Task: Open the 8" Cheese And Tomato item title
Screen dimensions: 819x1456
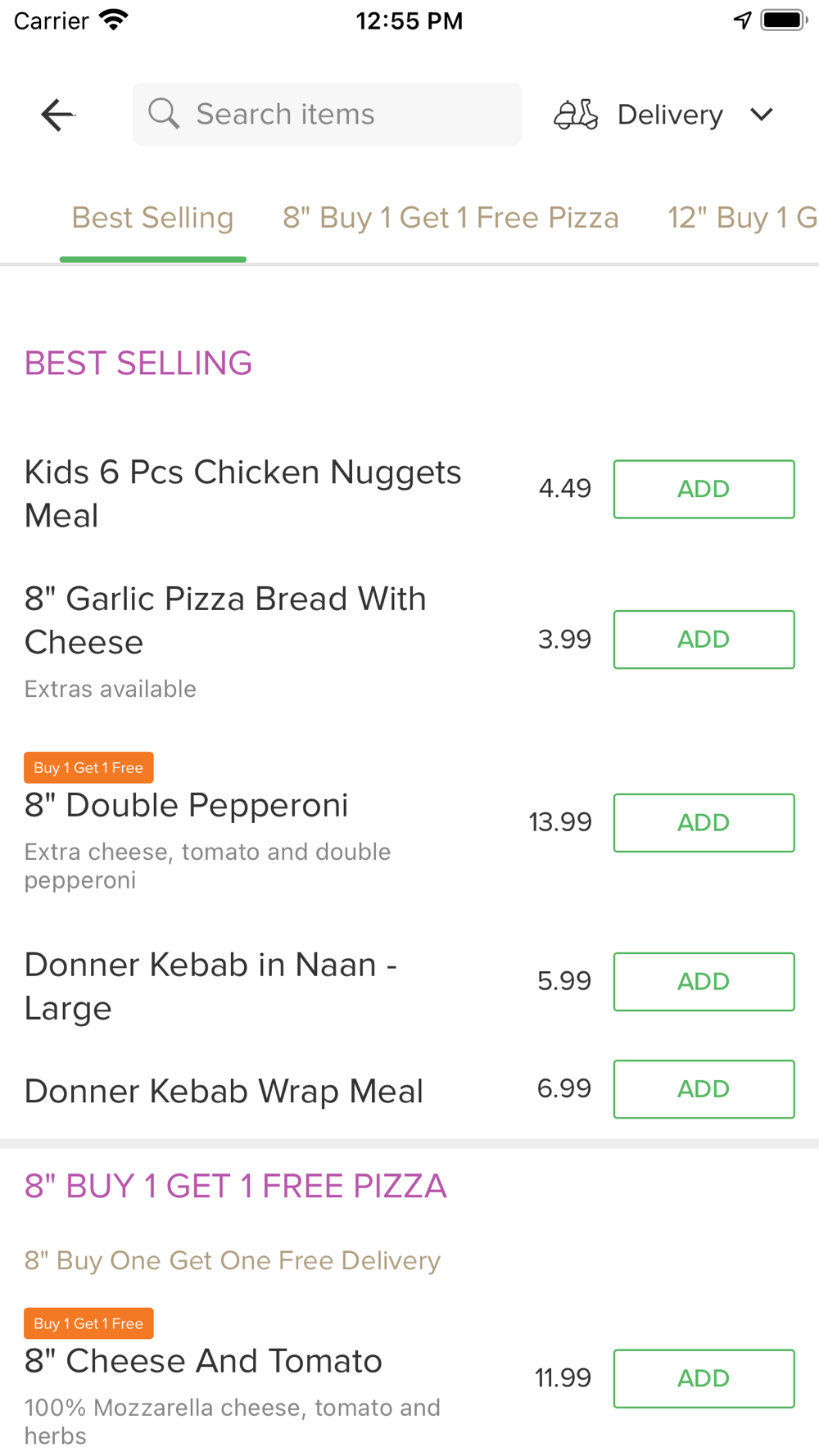Action: (x=203, y=1361)
